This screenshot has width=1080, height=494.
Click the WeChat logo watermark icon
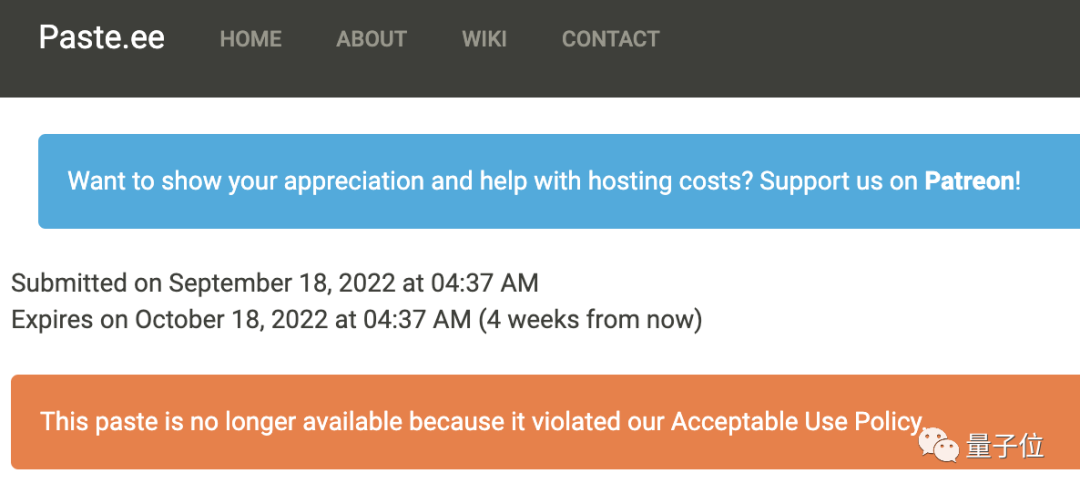937,446
